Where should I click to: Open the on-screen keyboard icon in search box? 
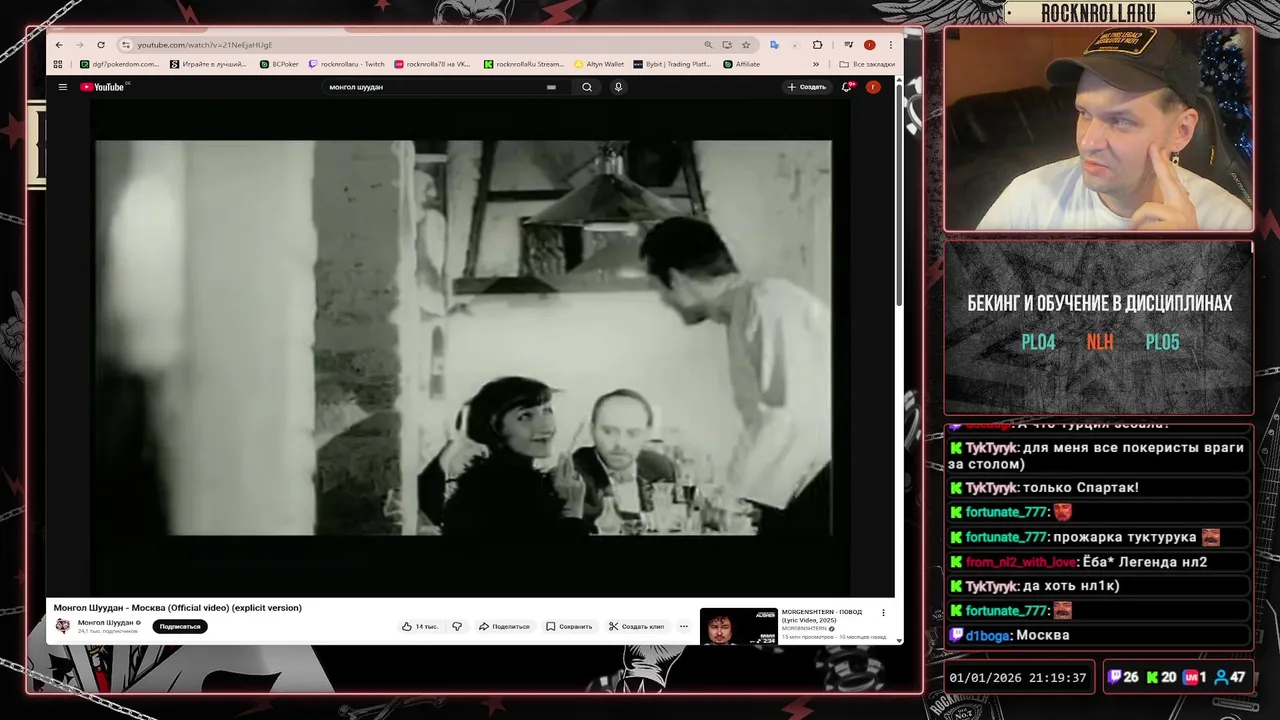[x=551, y=87]
